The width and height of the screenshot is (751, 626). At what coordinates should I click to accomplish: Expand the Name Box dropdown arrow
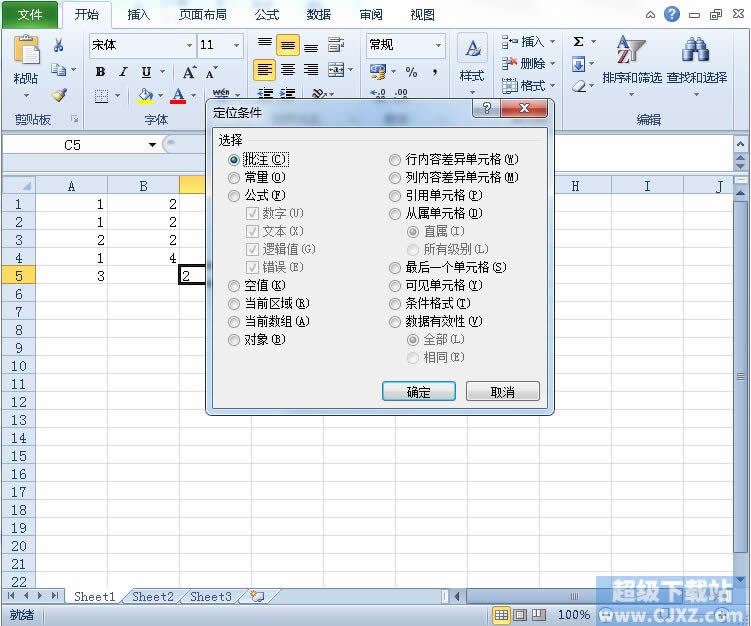tap(152, 145)
